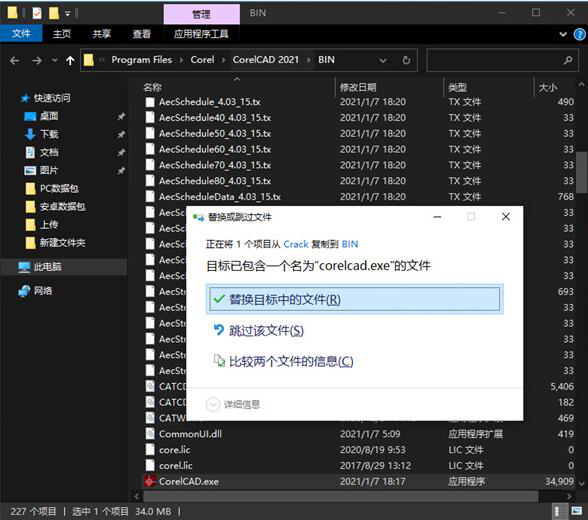Close the replace or skip dialog
Viewport: 588px width, 520px height.
click(506, 217)
